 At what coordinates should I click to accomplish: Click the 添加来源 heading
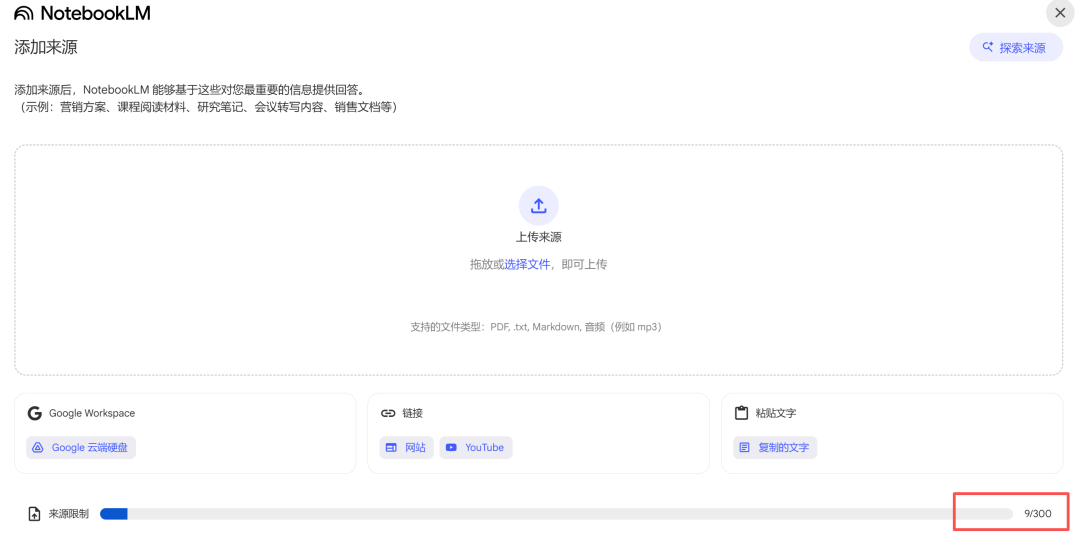[x=45, y=48]
